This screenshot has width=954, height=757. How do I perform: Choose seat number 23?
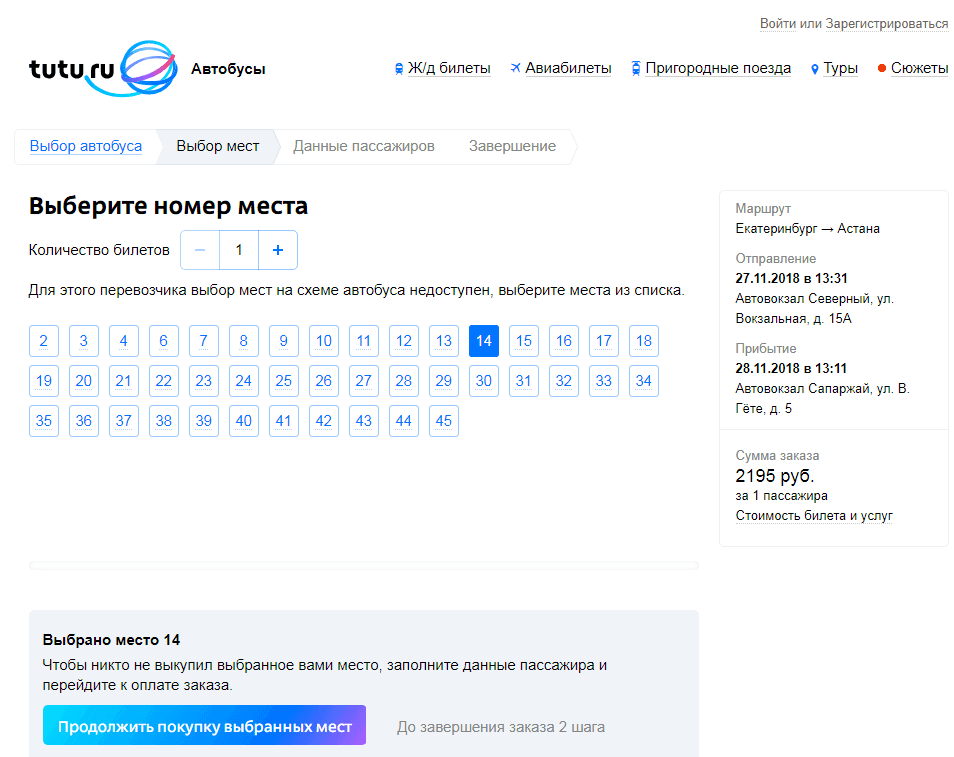click(x=204, y=381)
